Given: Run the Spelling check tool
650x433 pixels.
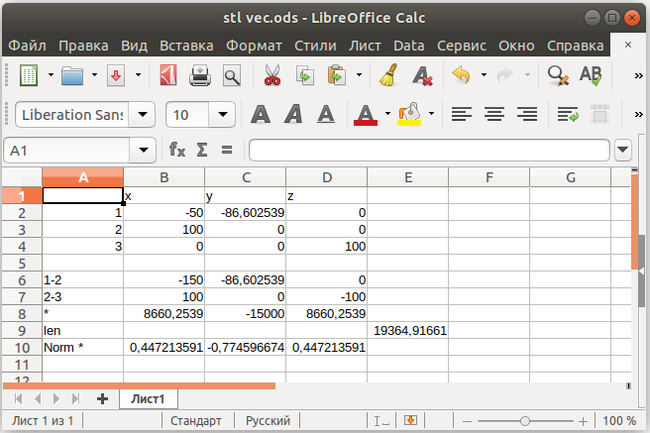Looking at the screenshot, I should [591, 76].
